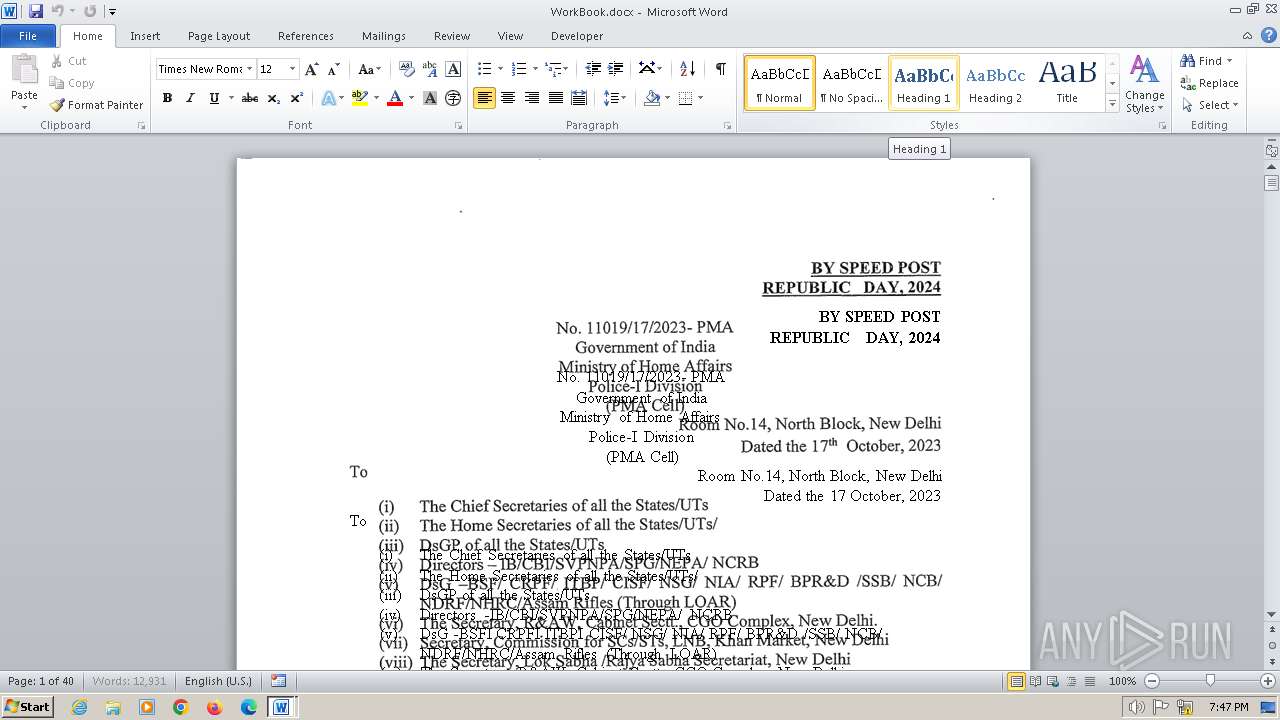Open Select dropdown in Editing group

click(1210, 105)
